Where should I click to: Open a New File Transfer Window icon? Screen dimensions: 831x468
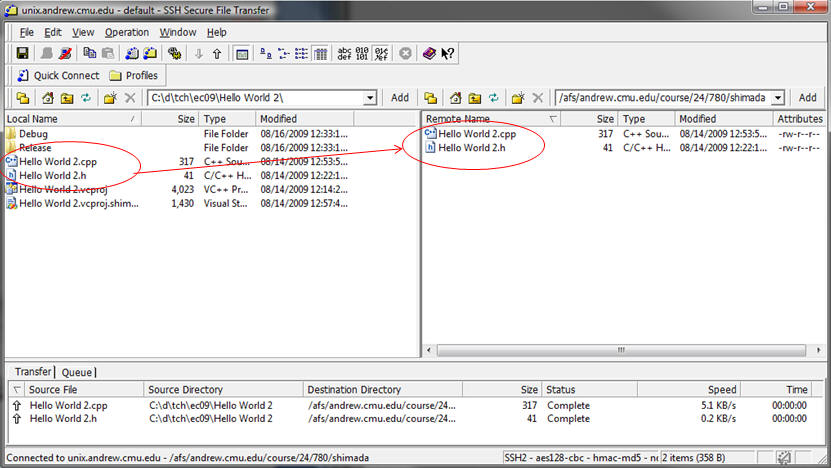151,53
